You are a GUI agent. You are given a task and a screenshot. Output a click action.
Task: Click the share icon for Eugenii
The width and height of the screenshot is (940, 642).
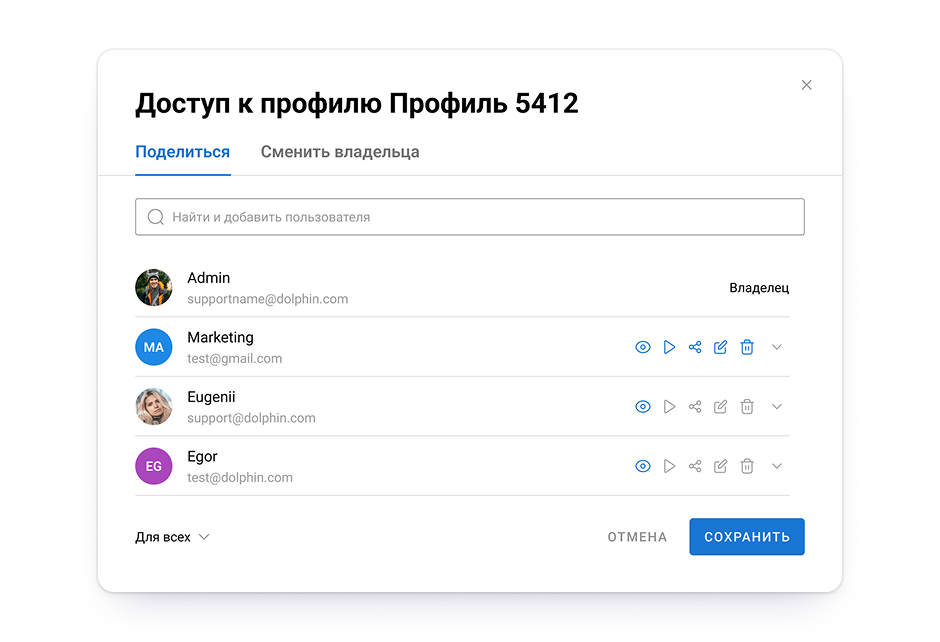(x=695, y=407)
